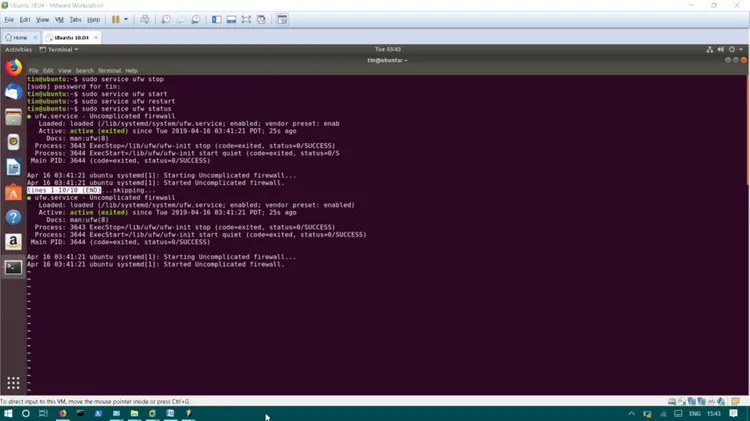
Task: Open the Windows Action Center notifications
Action: click(734, 413)
